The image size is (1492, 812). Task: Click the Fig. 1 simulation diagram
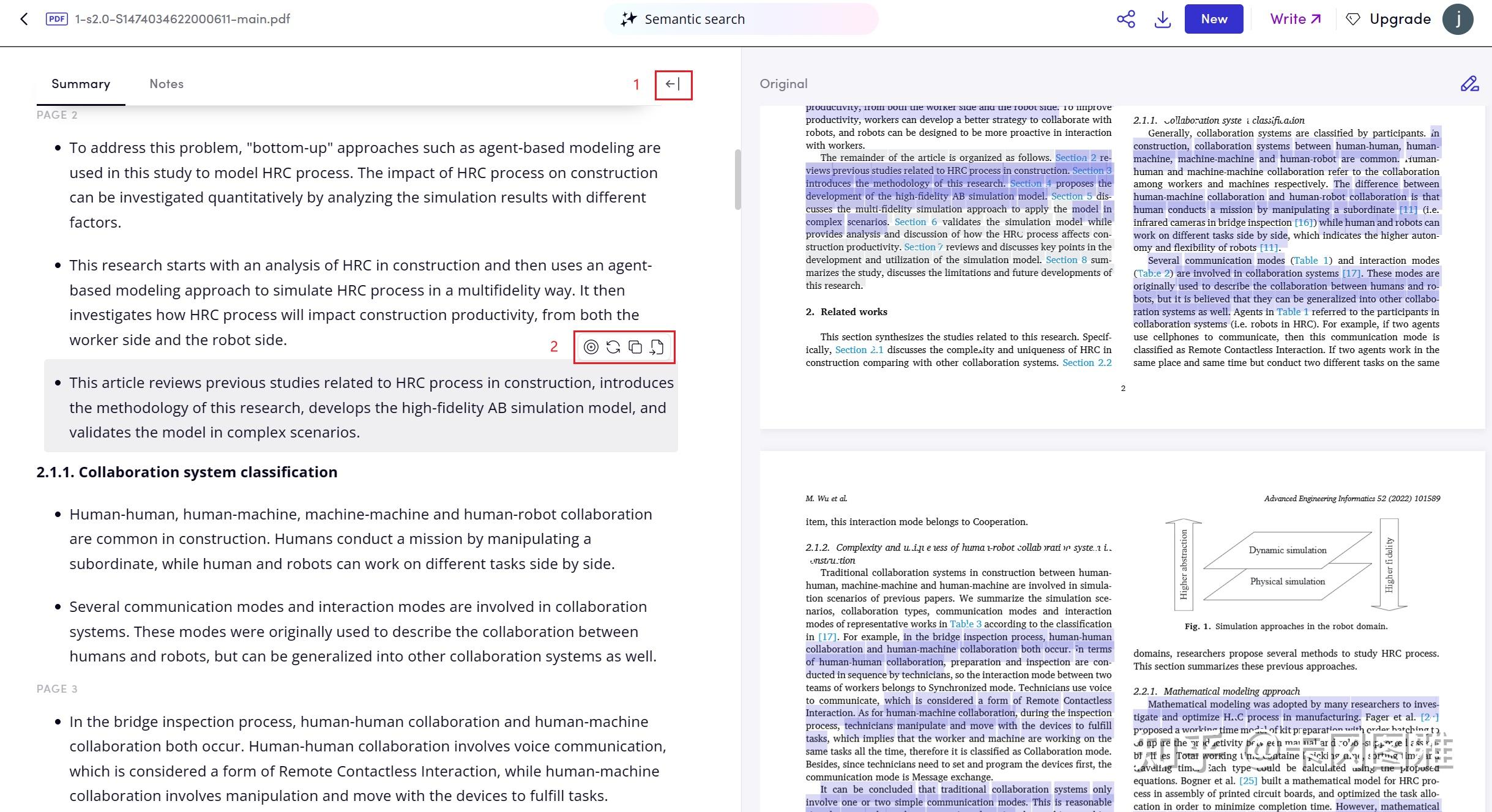click(x=1286, y=565)
